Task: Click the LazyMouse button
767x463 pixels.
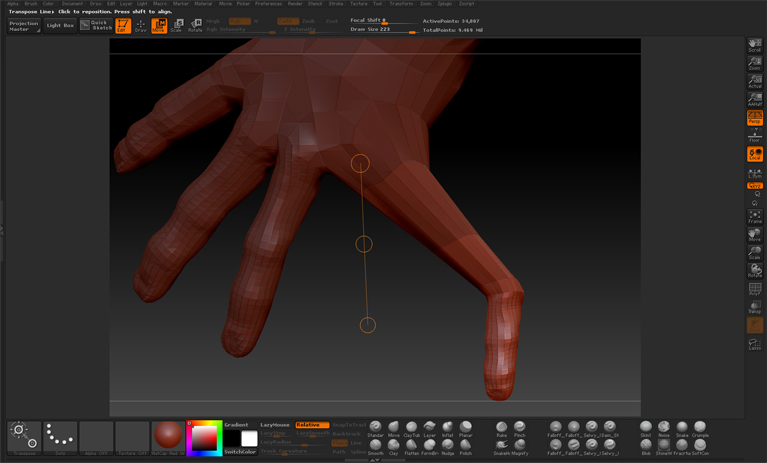Action: point(275,425)
